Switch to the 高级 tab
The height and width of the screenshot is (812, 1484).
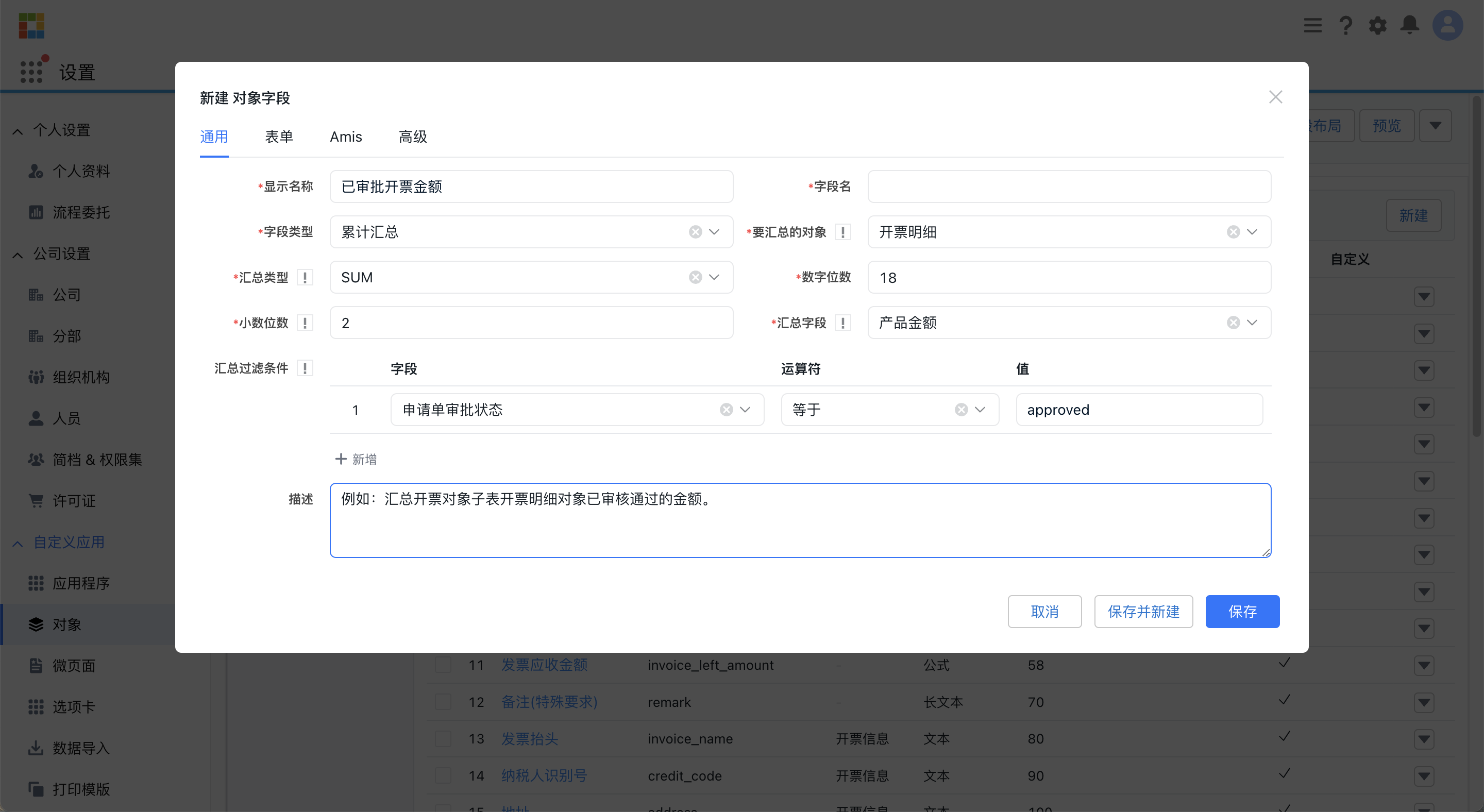(x=412, y=137)
